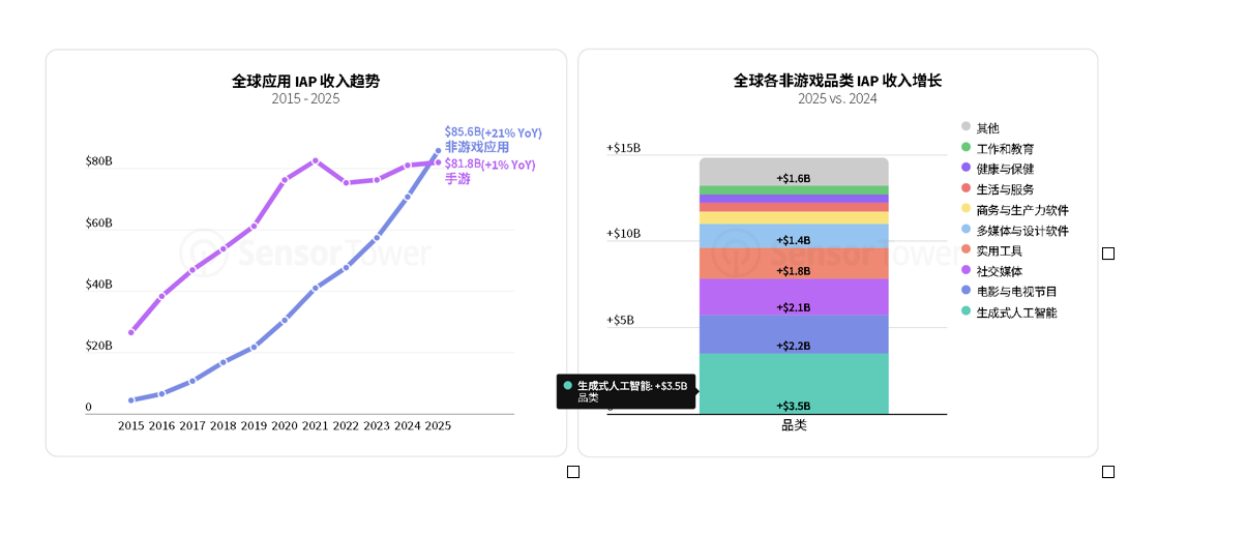Viewport: 1248px width, 536px height.
Task: Click the 2021 peak point on purple line
Action: [x=315, y=160]
